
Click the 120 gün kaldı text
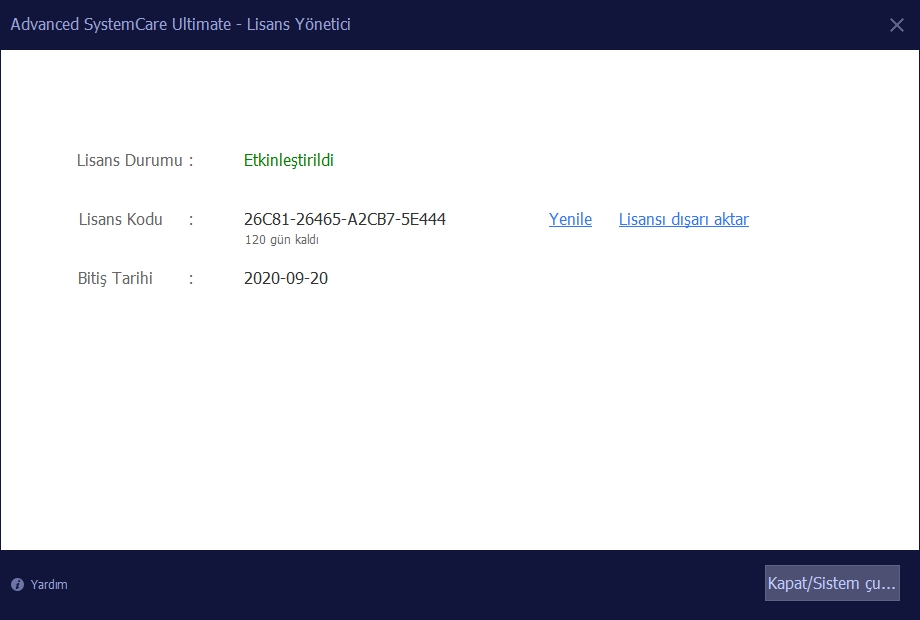tap(282, 239)
